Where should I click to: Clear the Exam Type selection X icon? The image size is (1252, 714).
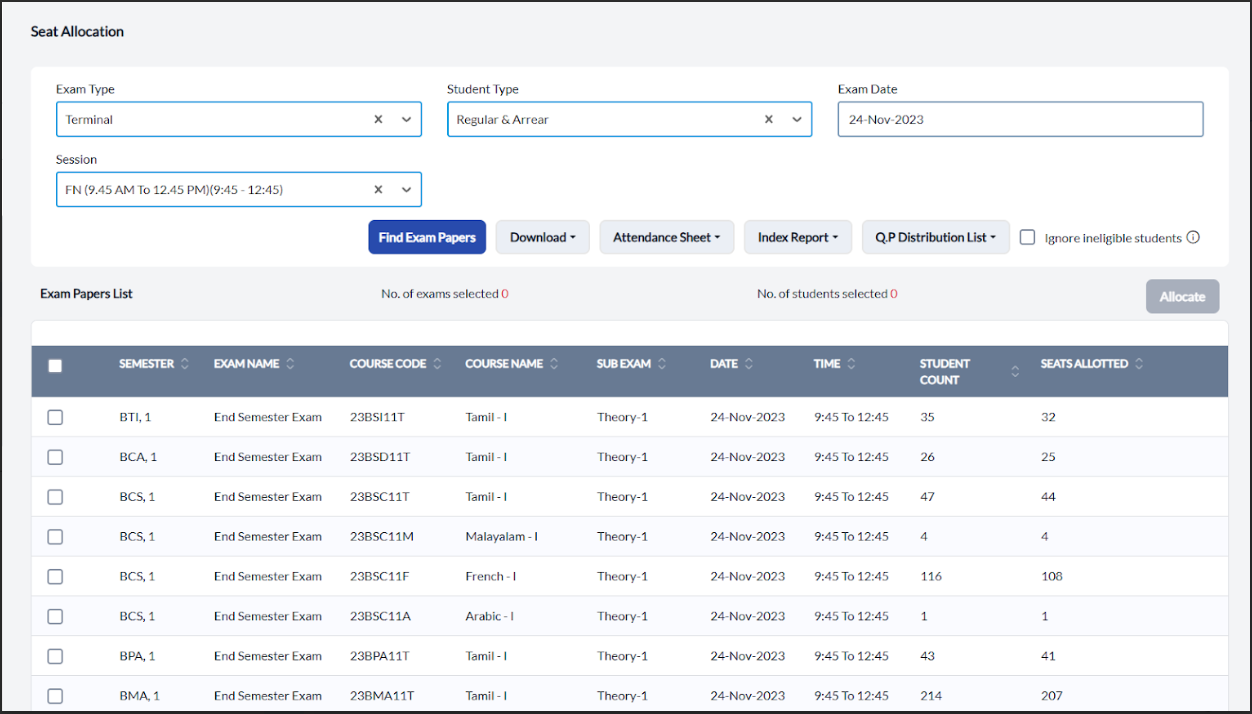pyautogui.click(x=378, y=119)
